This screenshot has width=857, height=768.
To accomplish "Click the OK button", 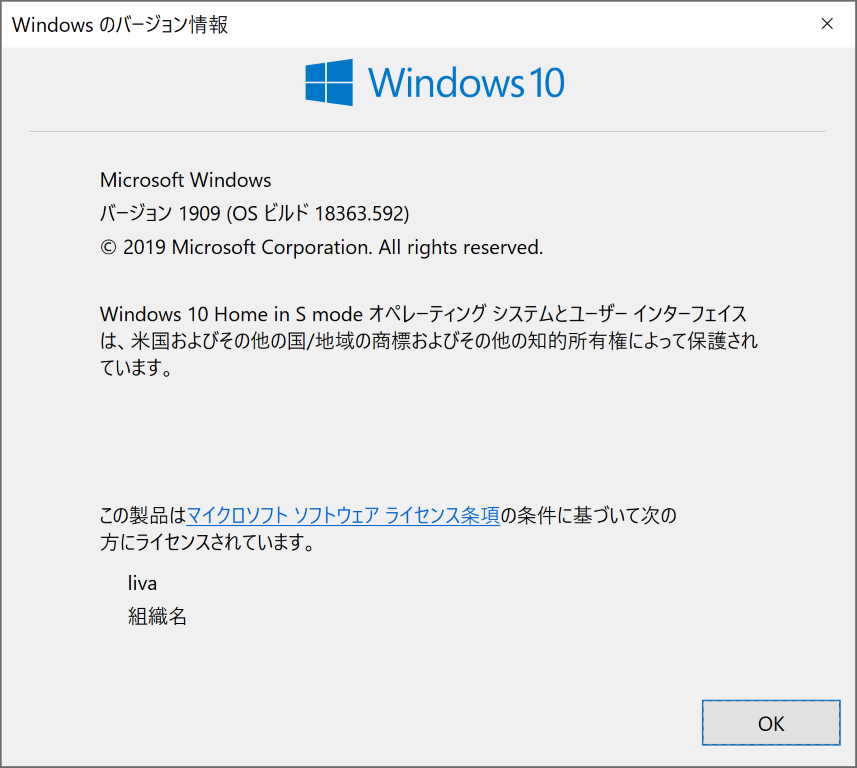I will click(x=771, y=723).
